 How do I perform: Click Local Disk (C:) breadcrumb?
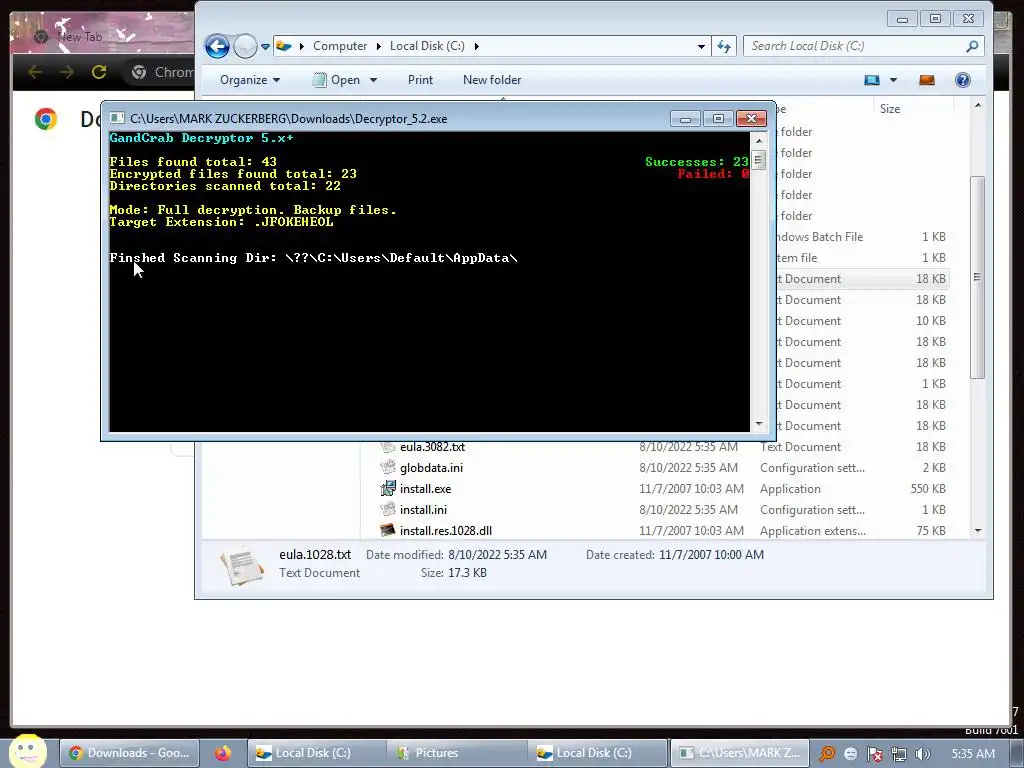tap(427, 46)
